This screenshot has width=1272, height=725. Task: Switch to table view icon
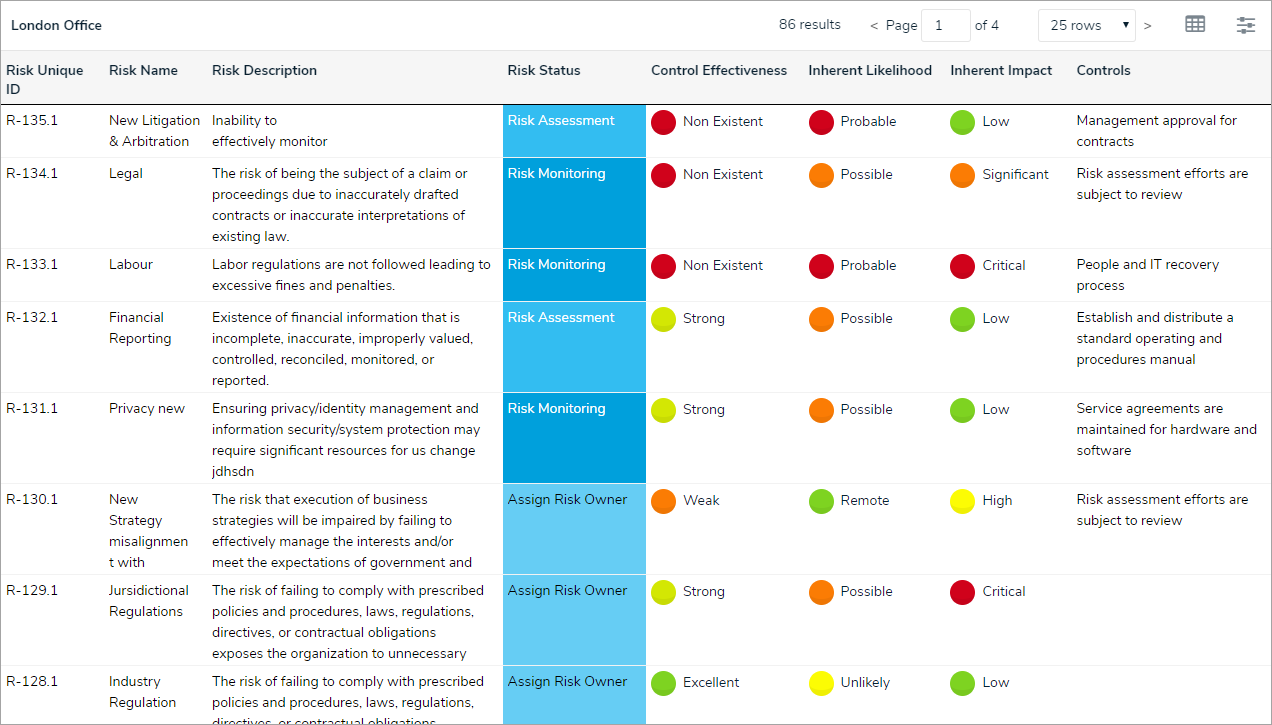1195,25
